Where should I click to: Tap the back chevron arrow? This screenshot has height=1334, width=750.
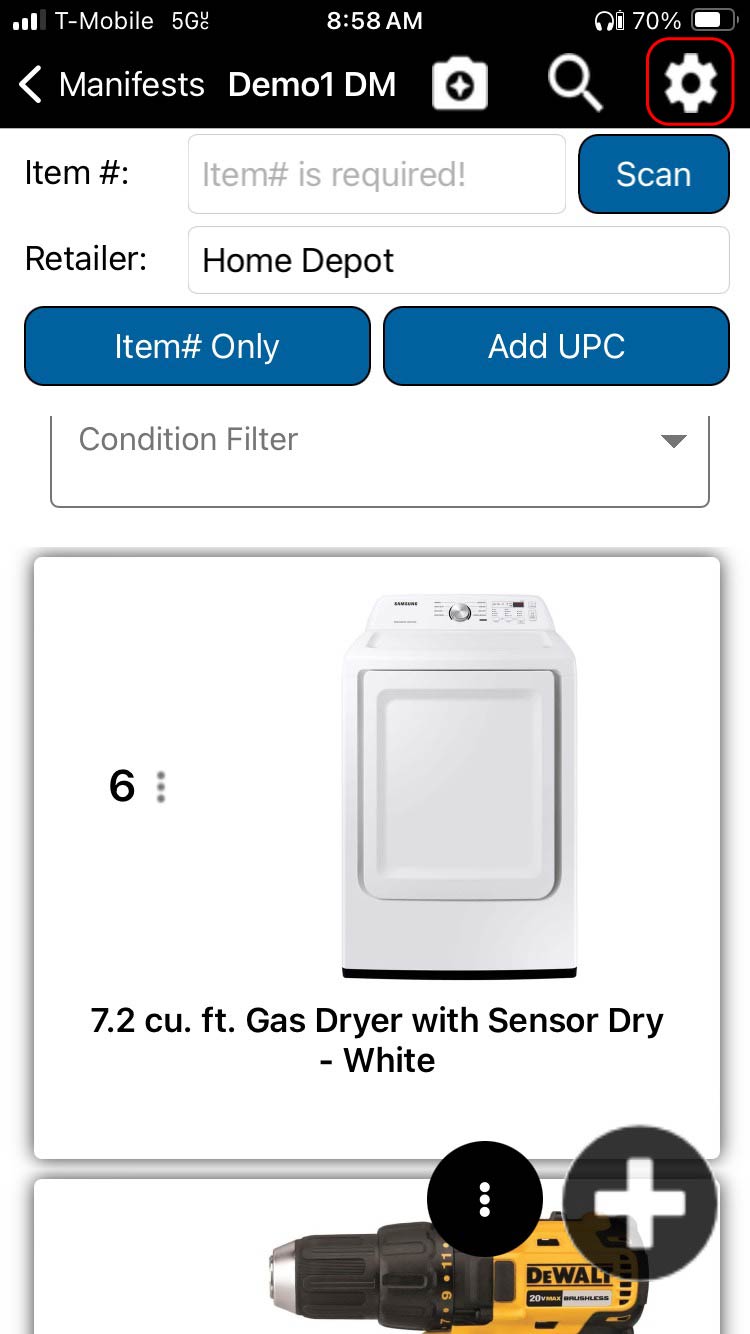pos(31,85)
